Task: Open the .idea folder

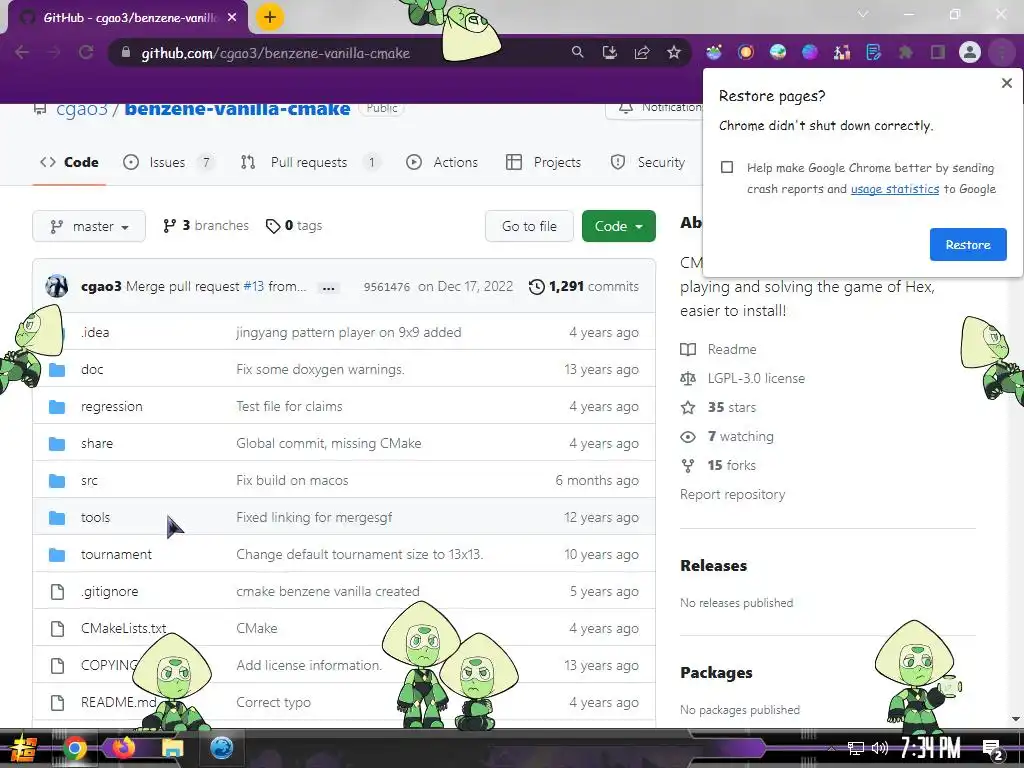Action: [x=95, y=332]
